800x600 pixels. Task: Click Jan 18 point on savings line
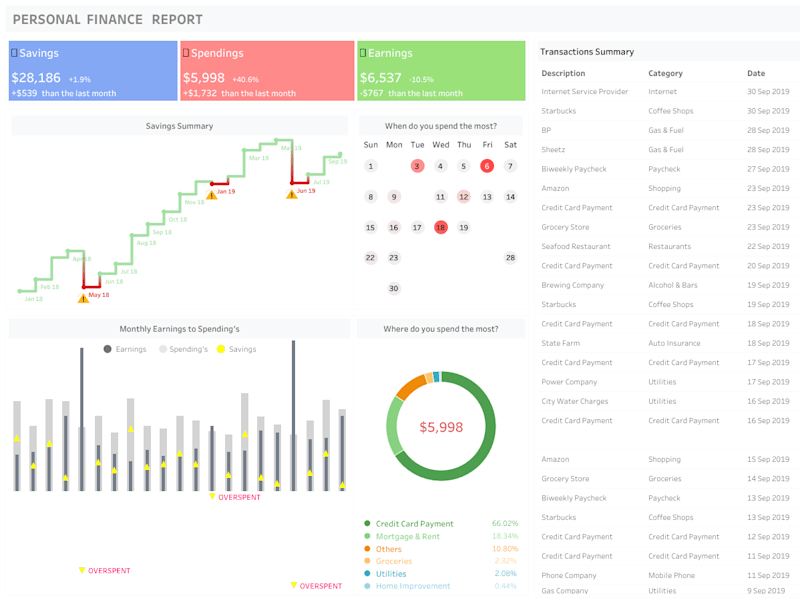(x=20, y=291)
